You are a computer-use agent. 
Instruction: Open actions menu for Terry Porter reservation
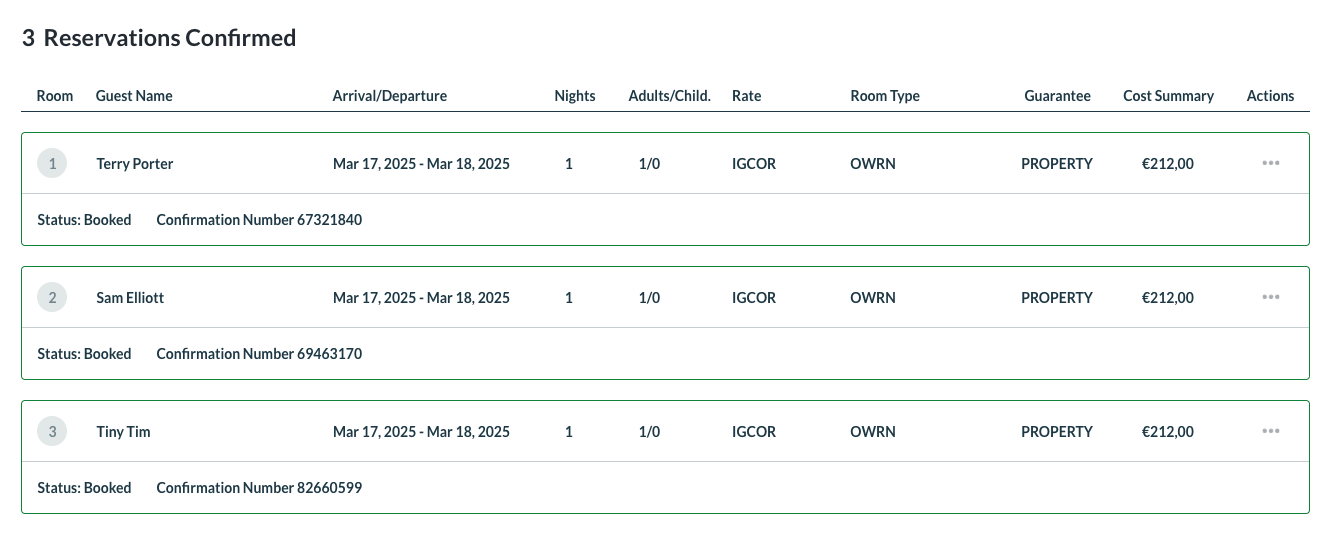tap(1270, 163)
